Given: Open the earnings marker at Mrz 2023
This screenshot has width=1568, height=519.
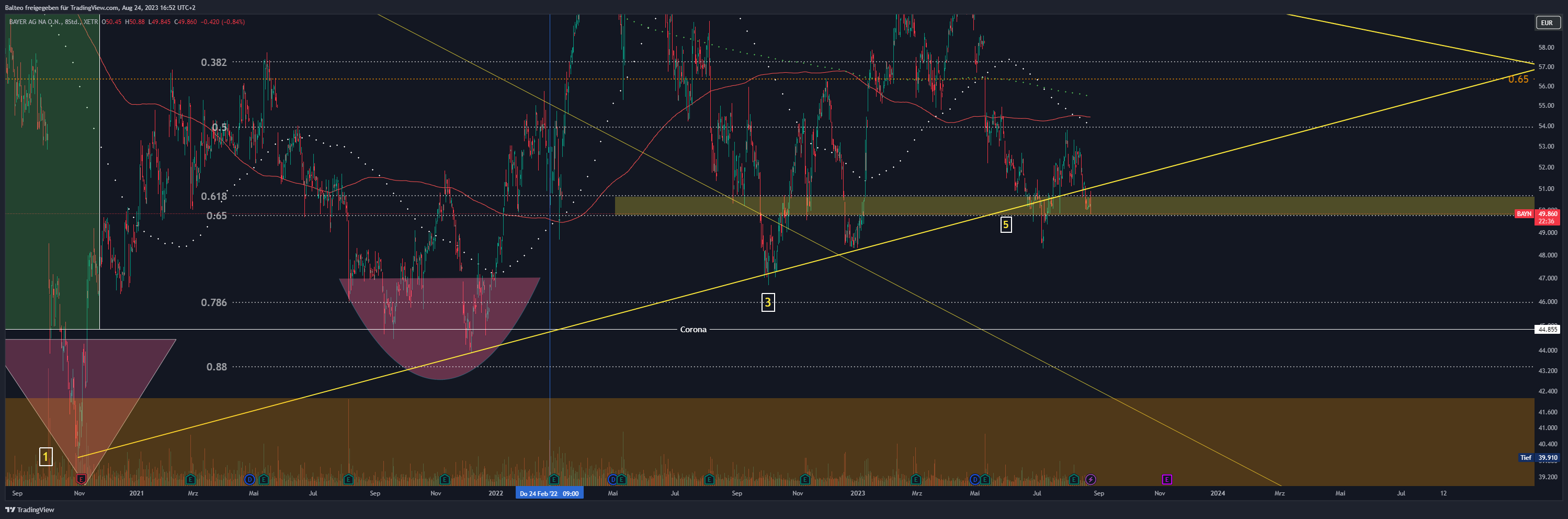Looking at the screenshot, I should pyautogui.click(x=916, y=479).
